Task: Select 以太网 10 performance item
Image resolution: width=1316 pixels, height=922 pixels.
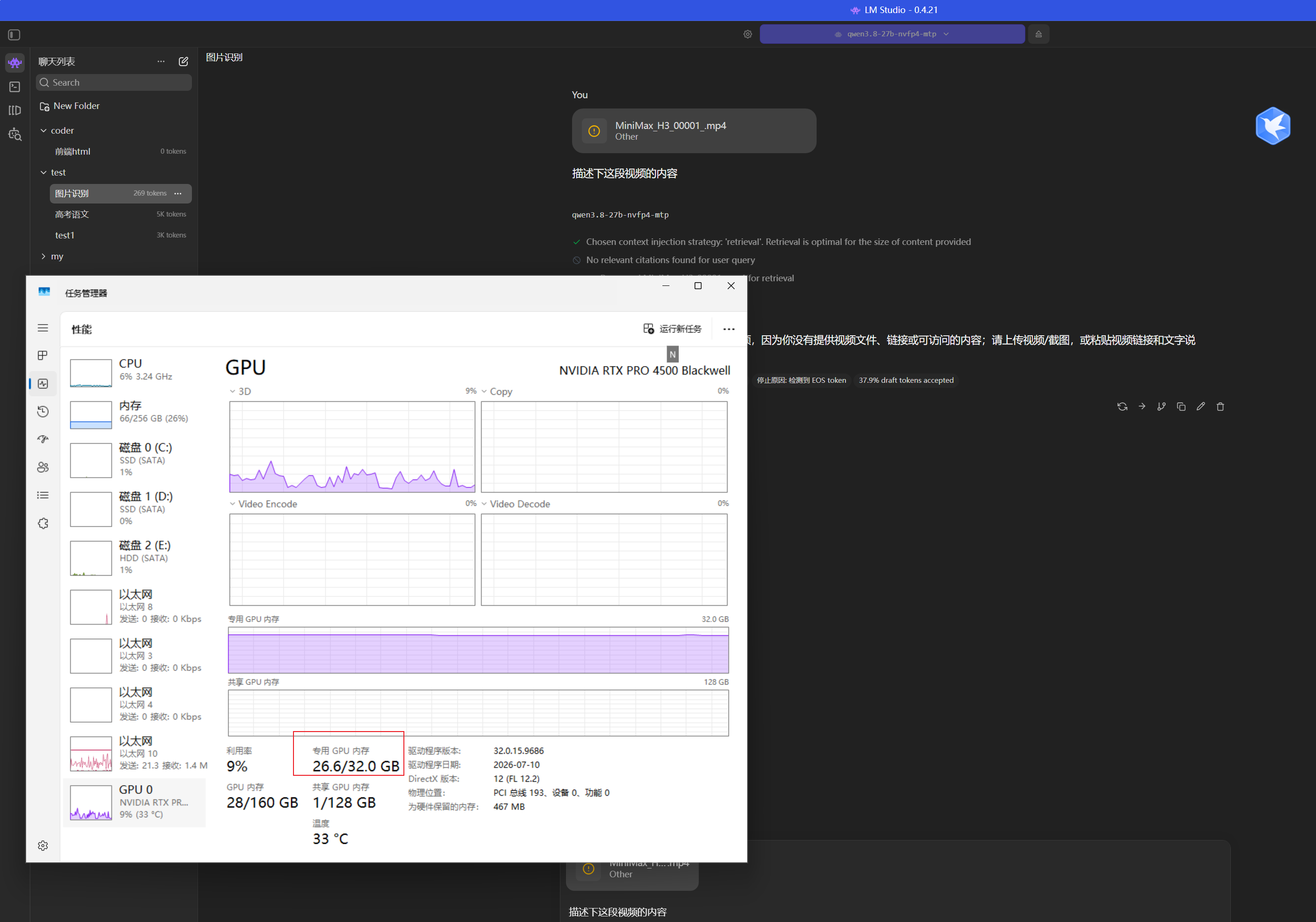Action: click(x=134, y=753)
